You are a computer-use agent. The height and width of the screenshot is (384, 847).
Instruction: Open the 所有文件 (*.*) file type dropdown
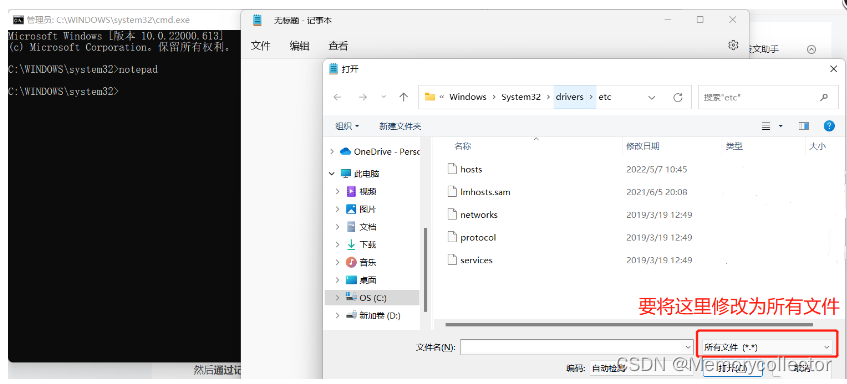point(767,347)
